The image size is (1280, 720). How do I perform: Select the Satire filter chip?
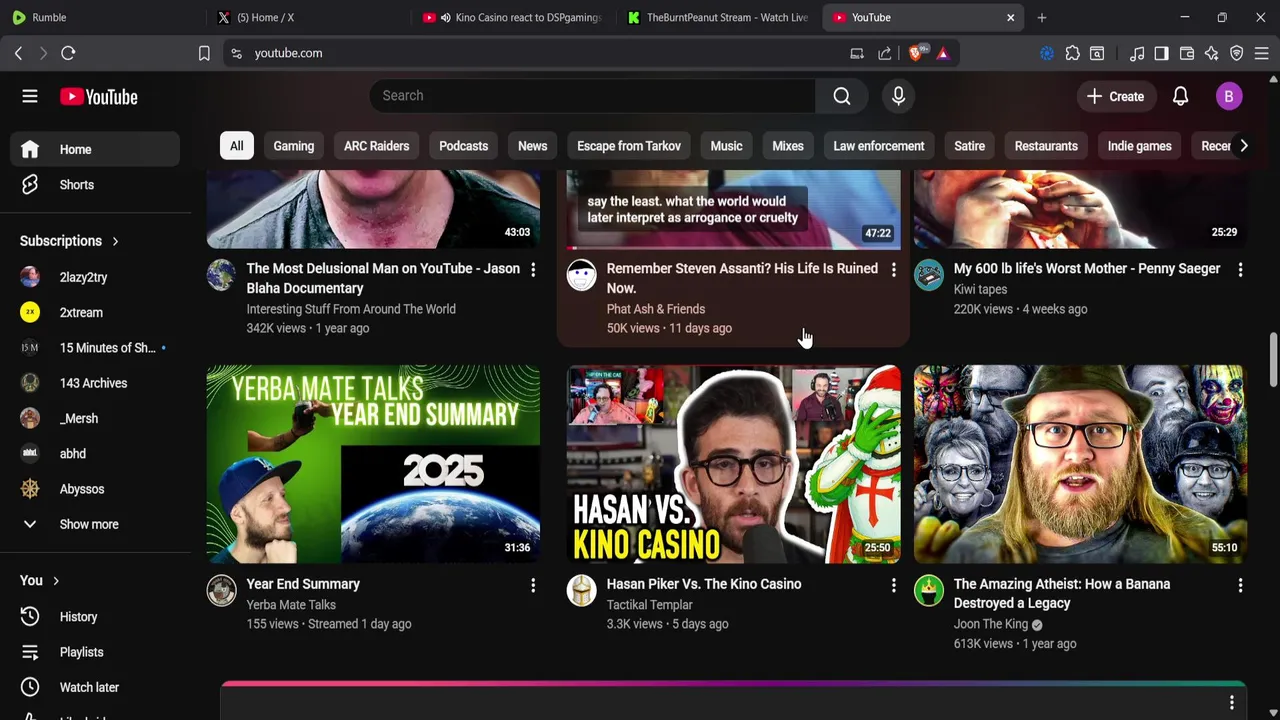click(x=969, y=146)
